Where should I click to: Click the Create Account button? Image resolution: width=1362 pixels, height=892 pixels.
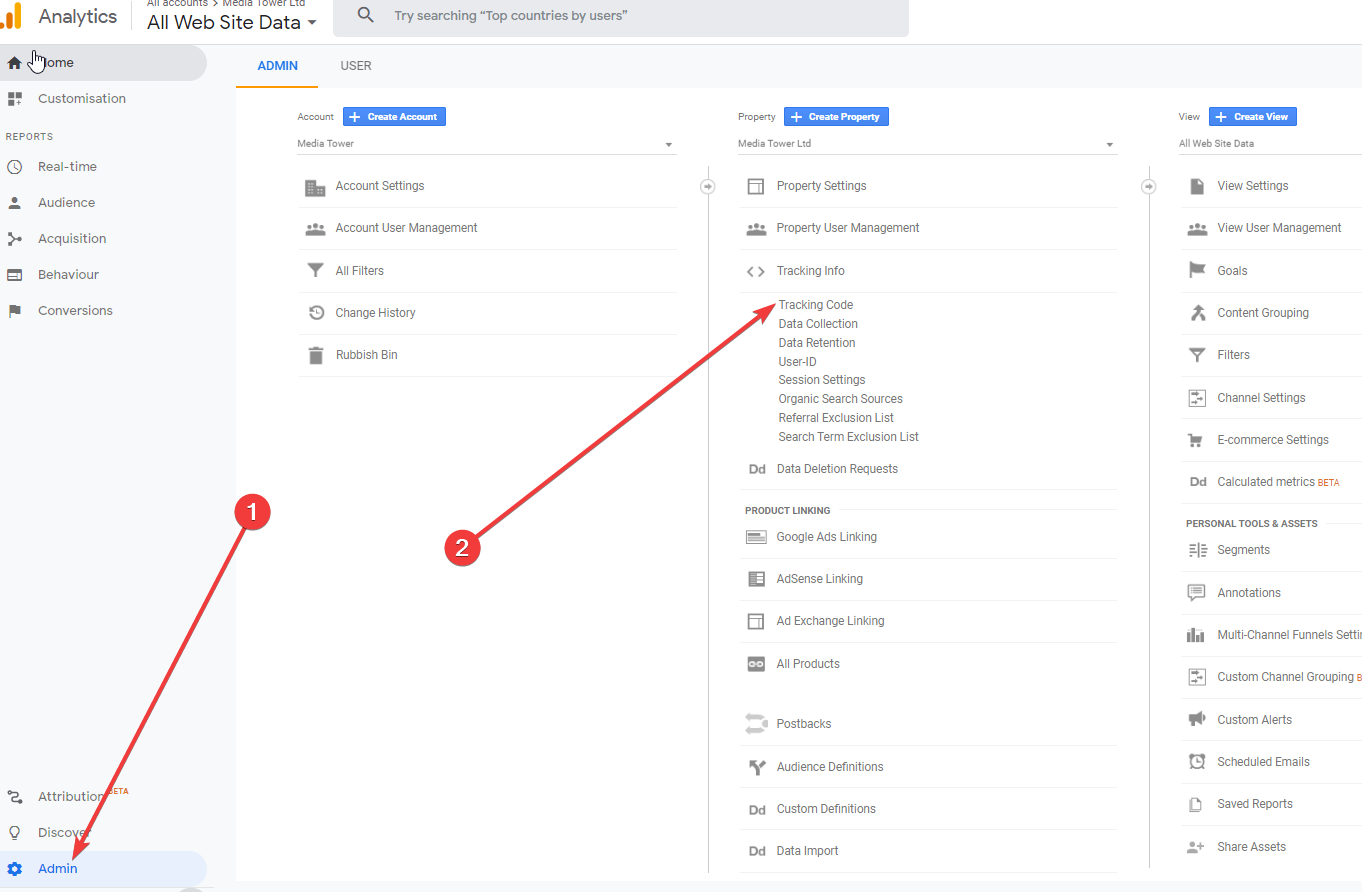click(394, 117)
